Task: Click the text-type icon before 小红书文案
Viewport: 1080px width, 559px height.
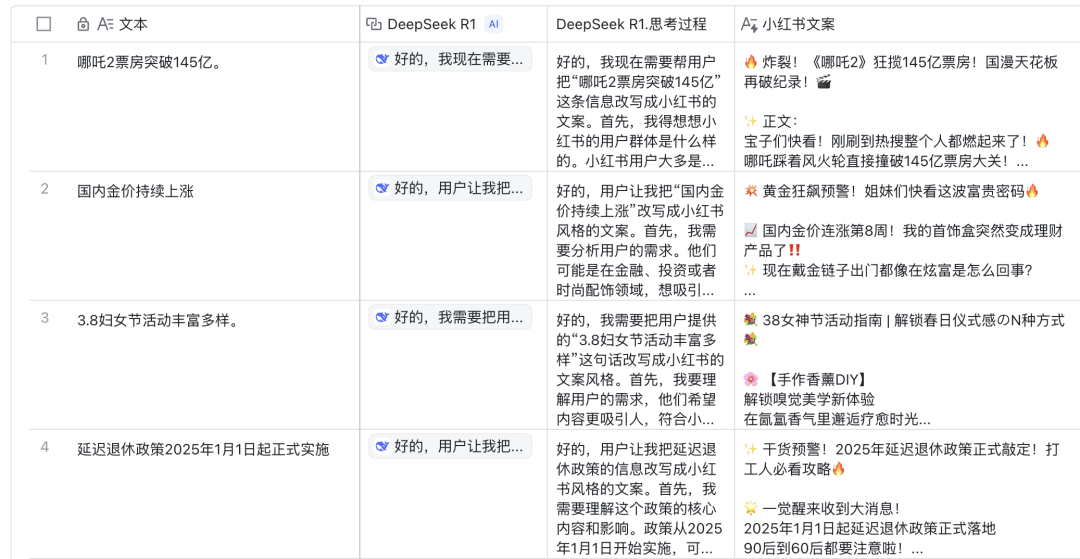Action: click(x=749, y=24)
